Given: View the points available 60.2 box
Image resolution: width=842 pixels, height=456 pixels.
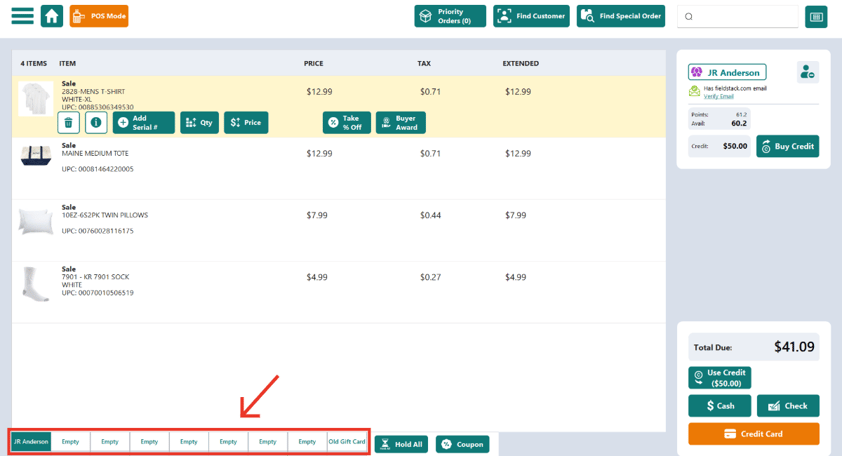Looking at the screenshot, I should coord(719,119).
